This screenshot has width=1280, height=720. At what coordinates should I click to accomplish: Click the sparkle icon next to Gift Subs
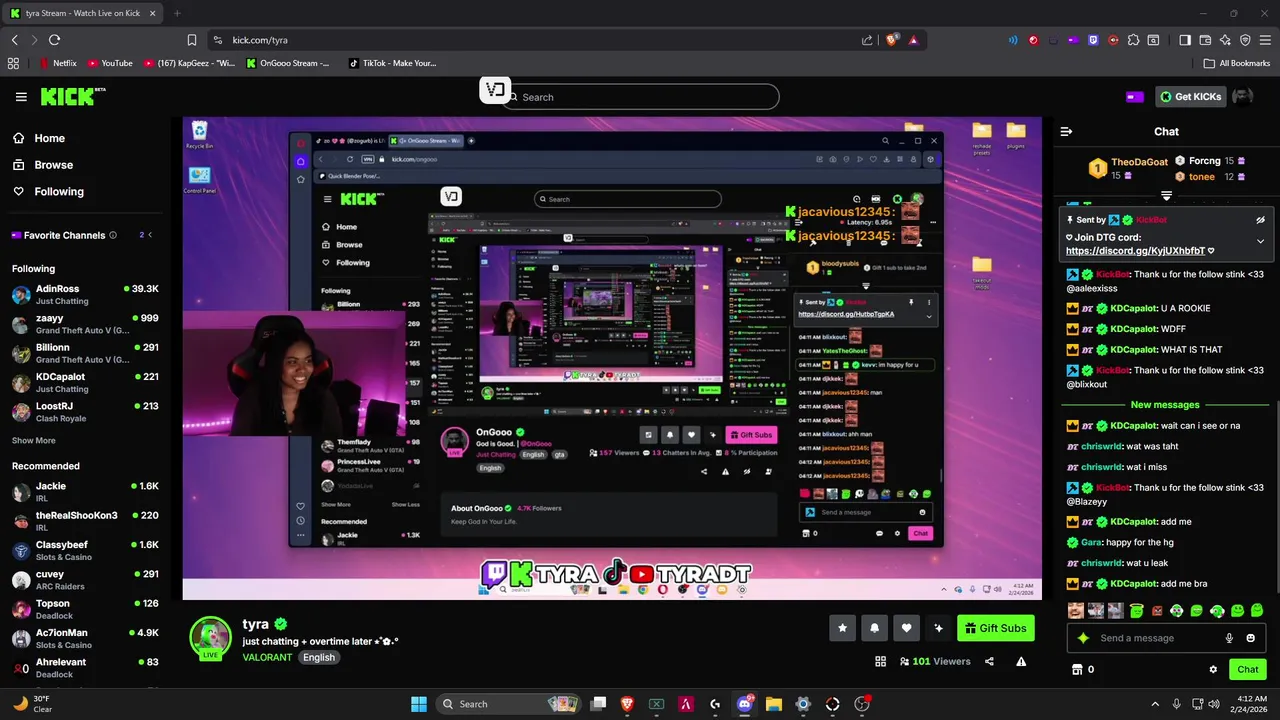point(938,628)
